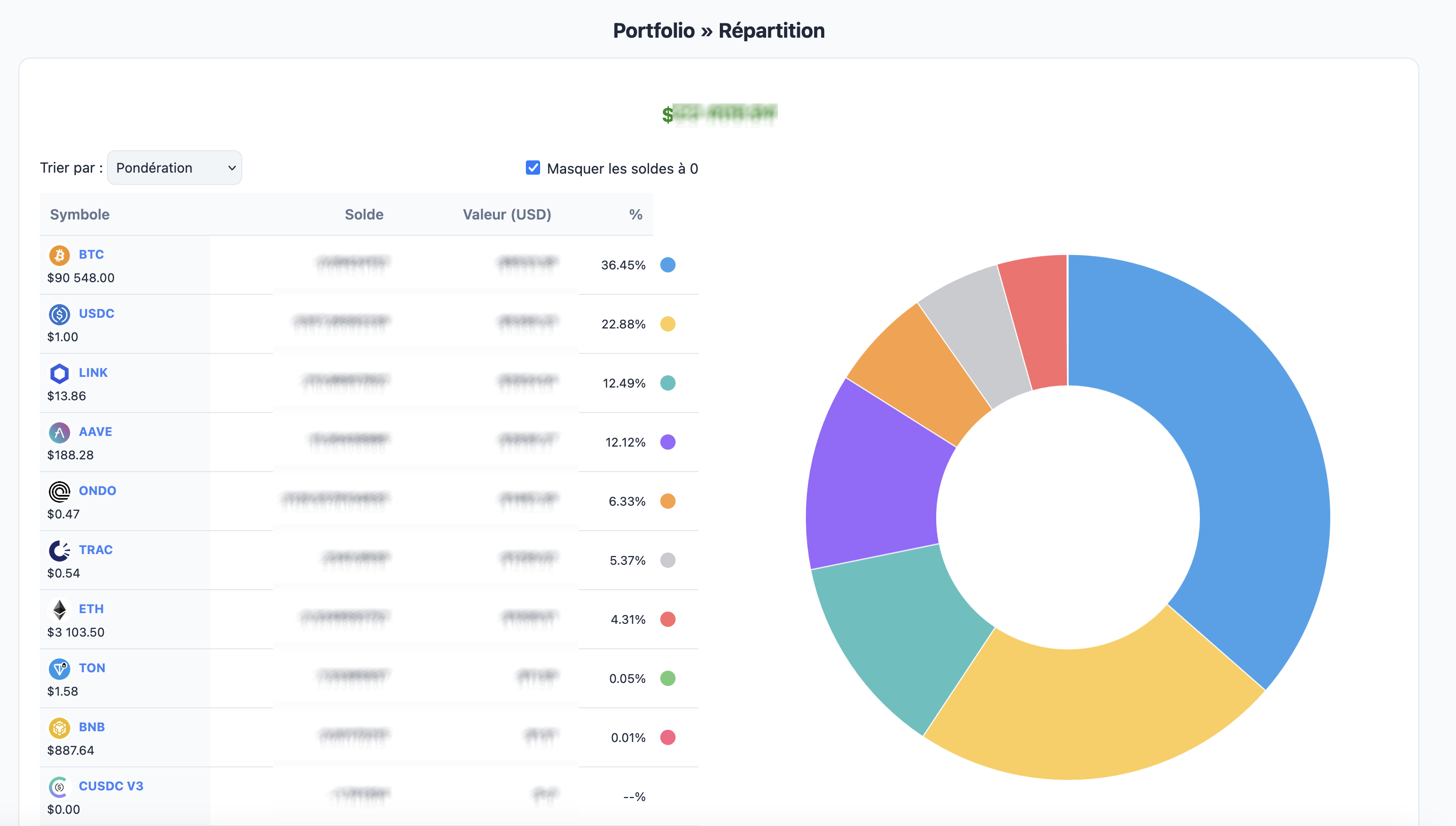Open the AAVE token icon

point(60,432)
